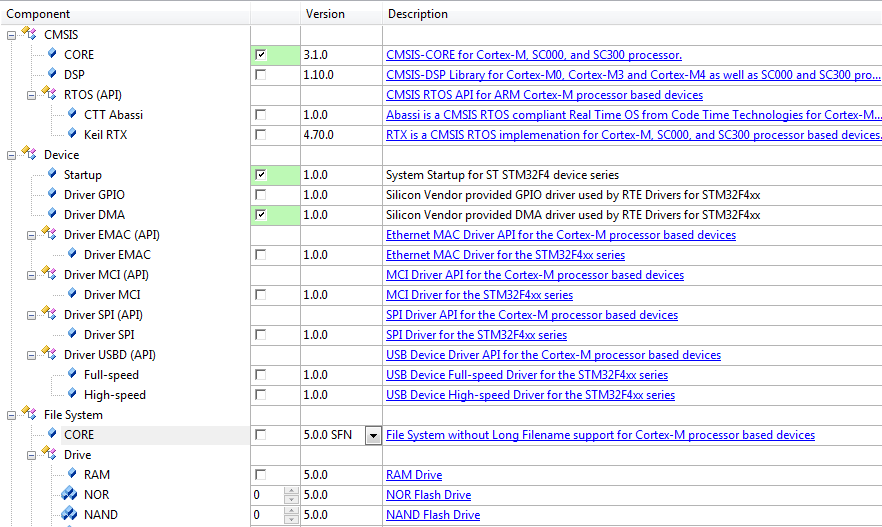Select the High-speed tree item
Image resolution: width=882 pixels, height=527 pixels.
(x=114, y=395)
